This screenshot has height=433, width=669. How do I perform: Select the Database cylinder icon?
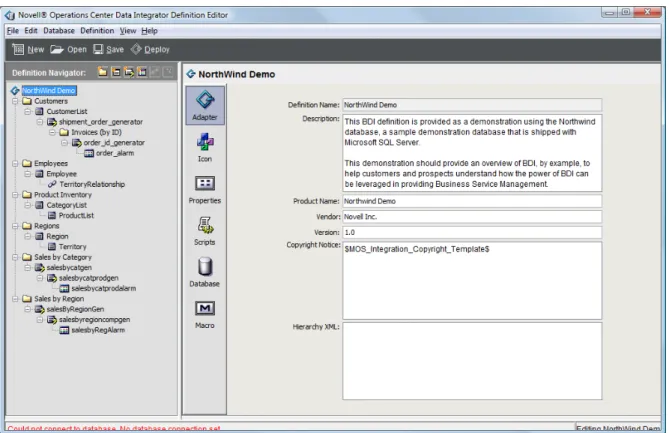(205, 272)
